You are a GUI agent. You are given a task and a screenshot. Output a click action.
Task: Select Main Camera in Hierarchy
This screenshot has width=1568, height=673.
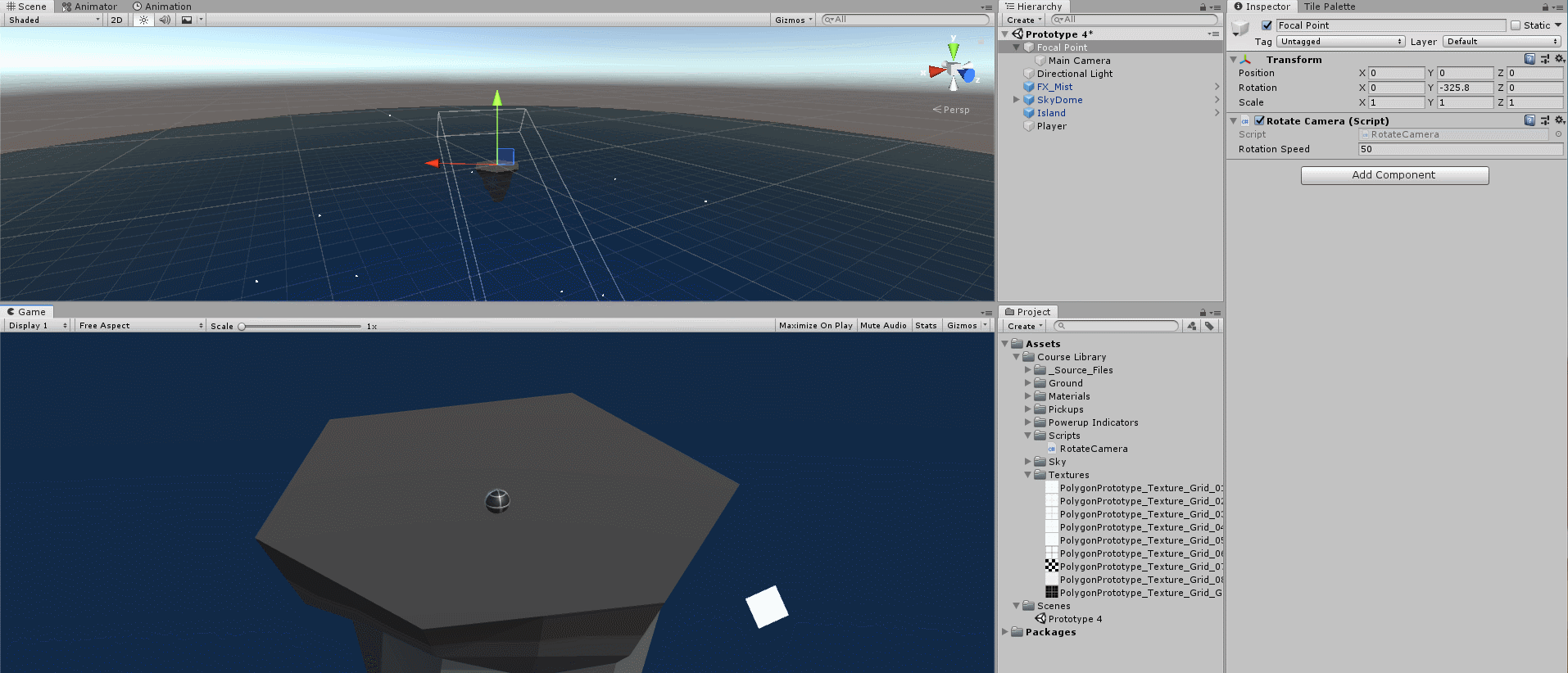[x=1079, y=61]
